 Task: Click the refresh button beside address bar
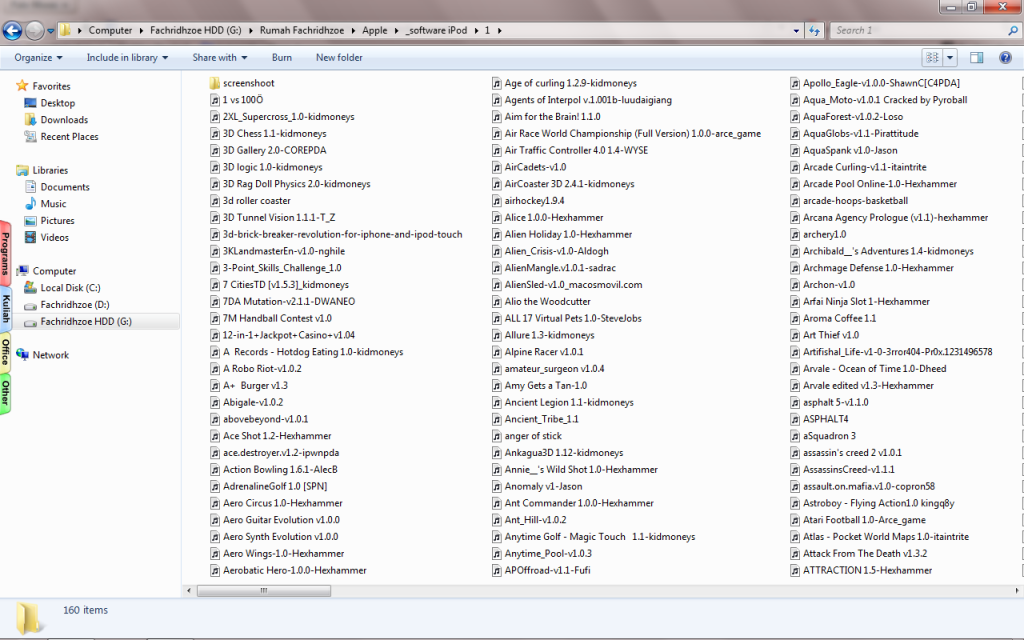[814, 30]
